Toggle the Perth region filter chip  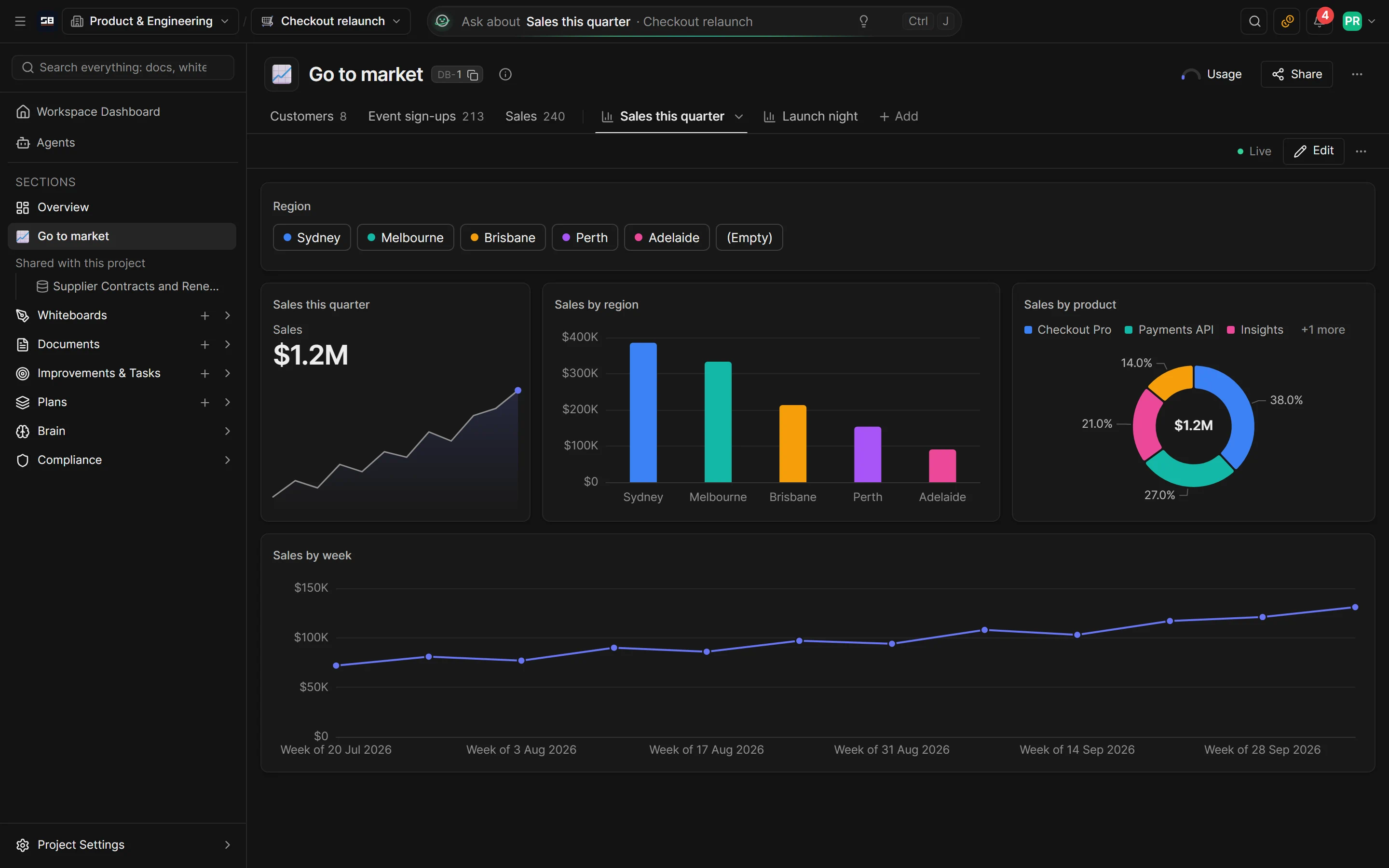pyautogui.click(x=585, y=238)
